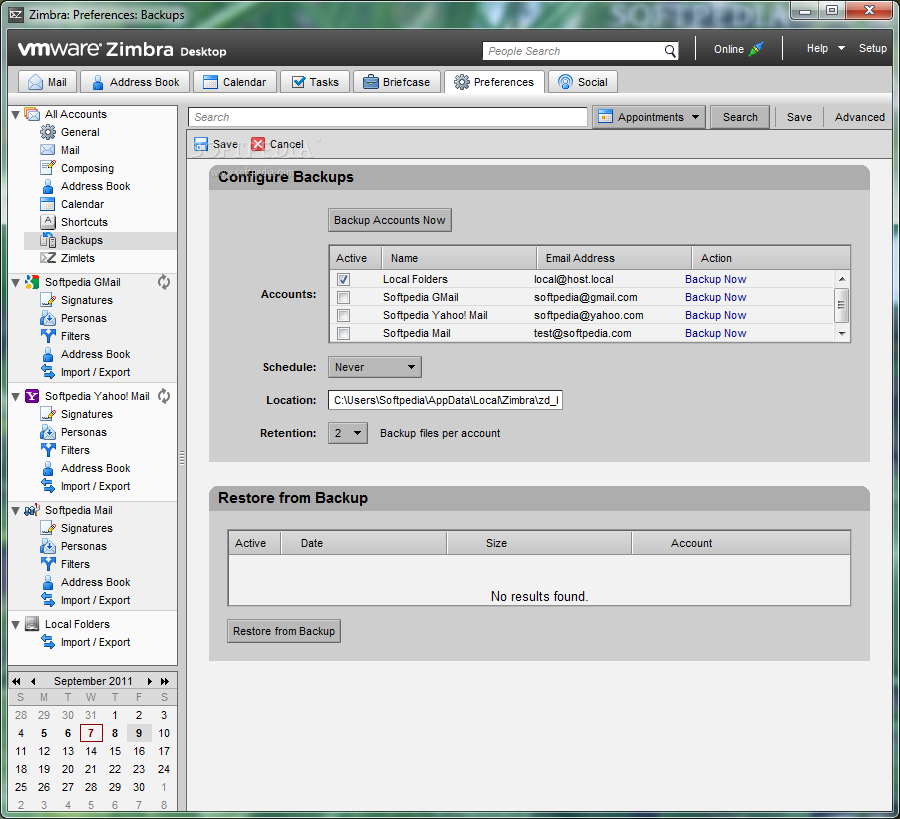Go to next month in mini calendar
Viewport: 900px width, 819px height.
point(150,681)
